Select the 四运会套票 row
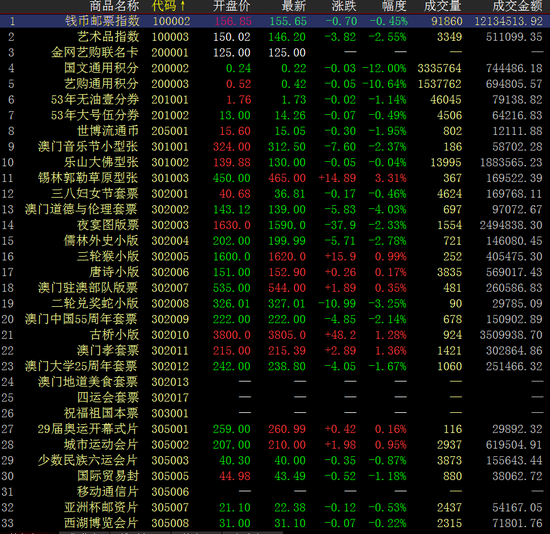Screen dimensions: 550x534 point(275,398)
